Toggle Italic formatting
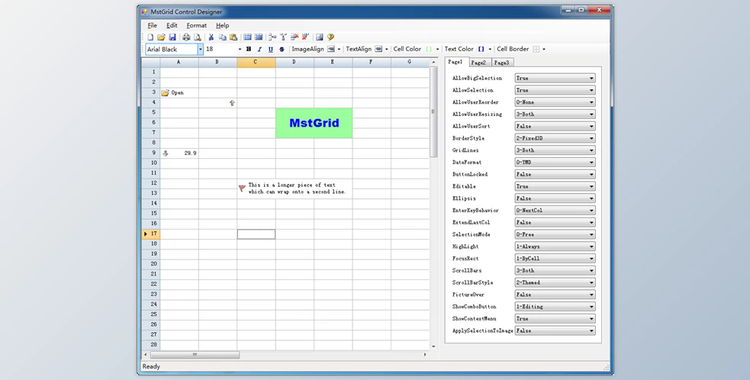Image resolution: width=750 pixels, height=380 pixels. 259,49
